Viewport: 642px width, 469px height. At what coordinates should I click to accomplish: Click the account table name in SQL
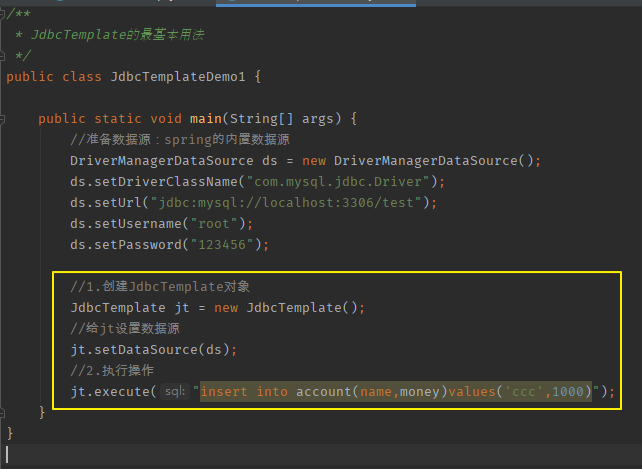[323, 392]
